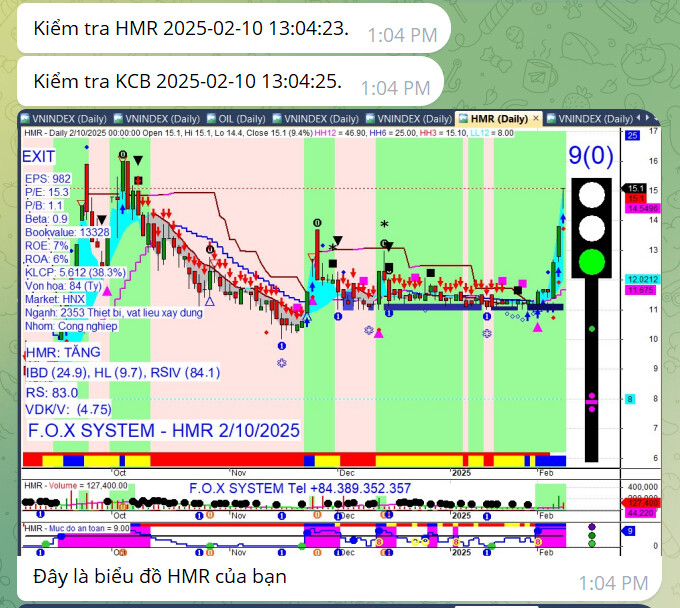The image size is (680, 608).
Task: Click the 'EPS: 982' value
Action: (48, 179)
